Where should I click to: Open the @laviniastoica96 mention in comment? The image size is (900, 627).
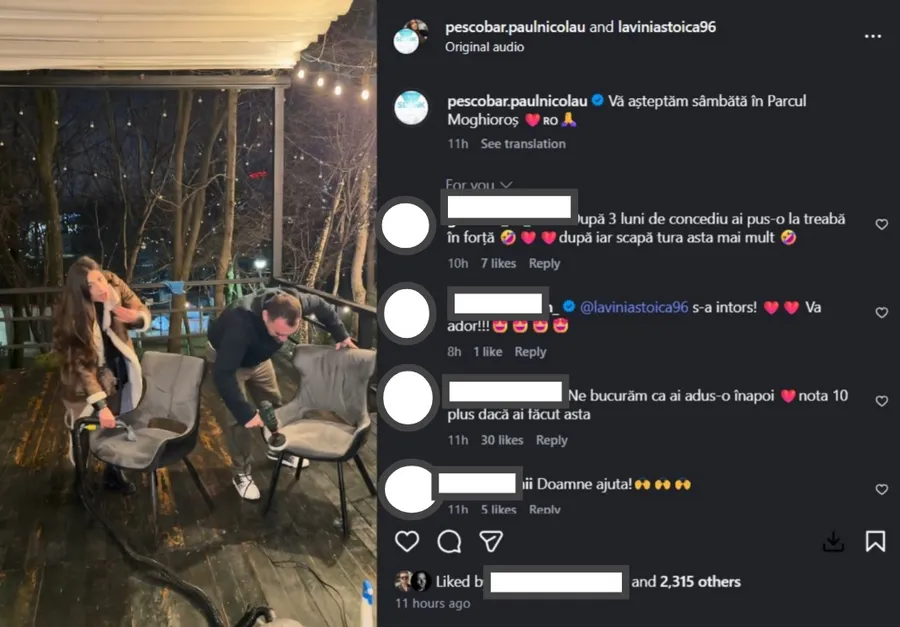(x=634, y=308)
